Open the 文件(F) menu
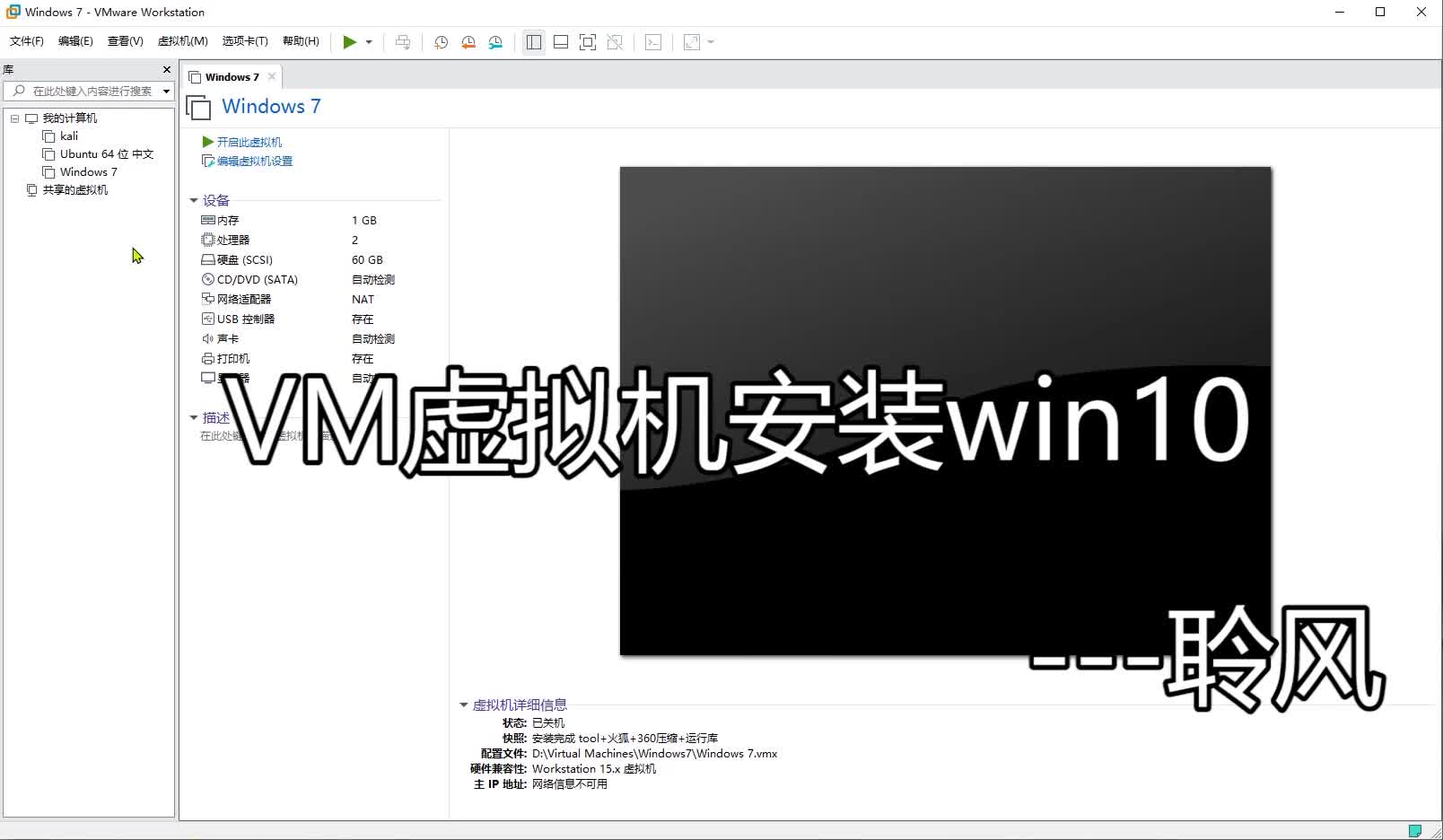1443x840 pixels. [x=27, y=41]
